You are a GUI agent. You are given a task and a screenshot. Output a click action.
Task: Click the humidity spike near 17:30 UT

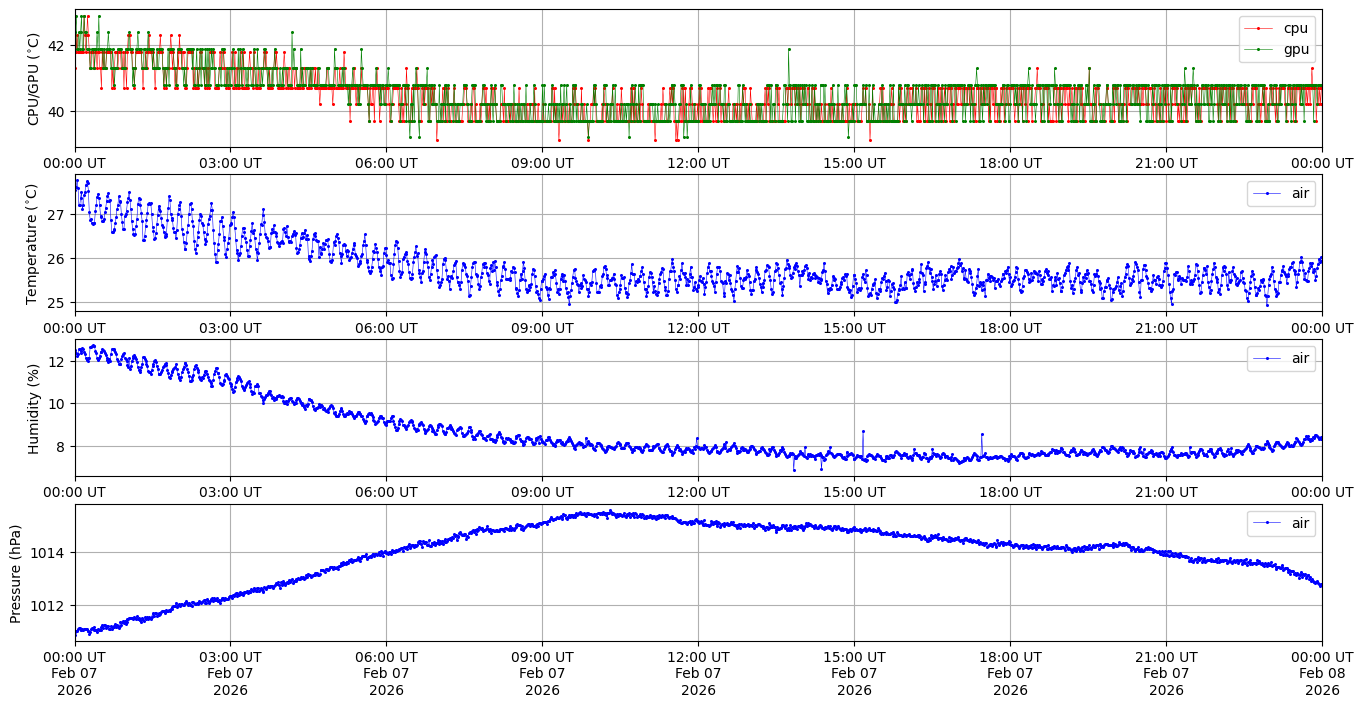(x=982, y=435)
